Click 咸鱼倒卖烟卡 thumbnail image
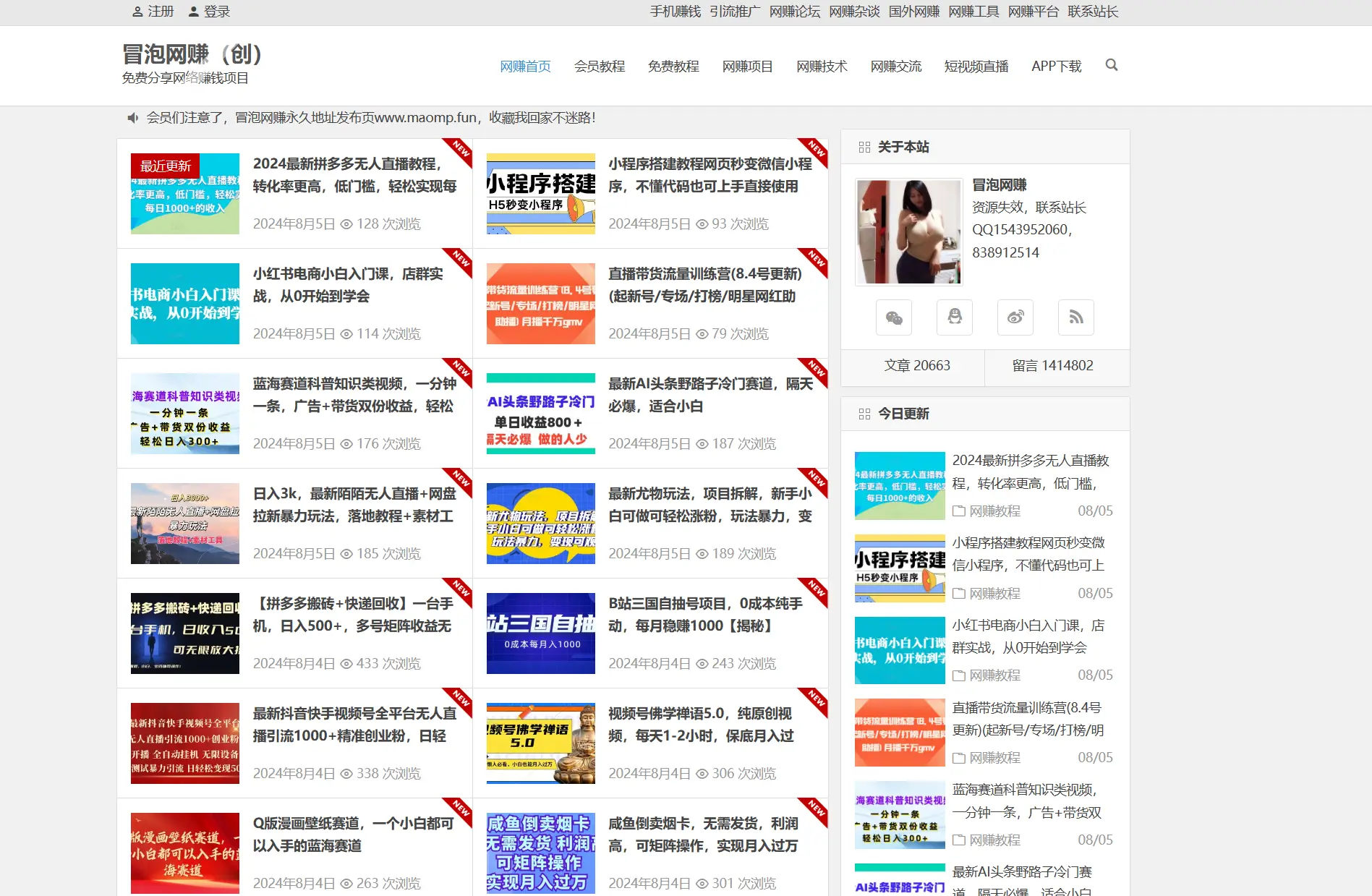Viewport: 1372px width, 896px height. tap(541, 853)
